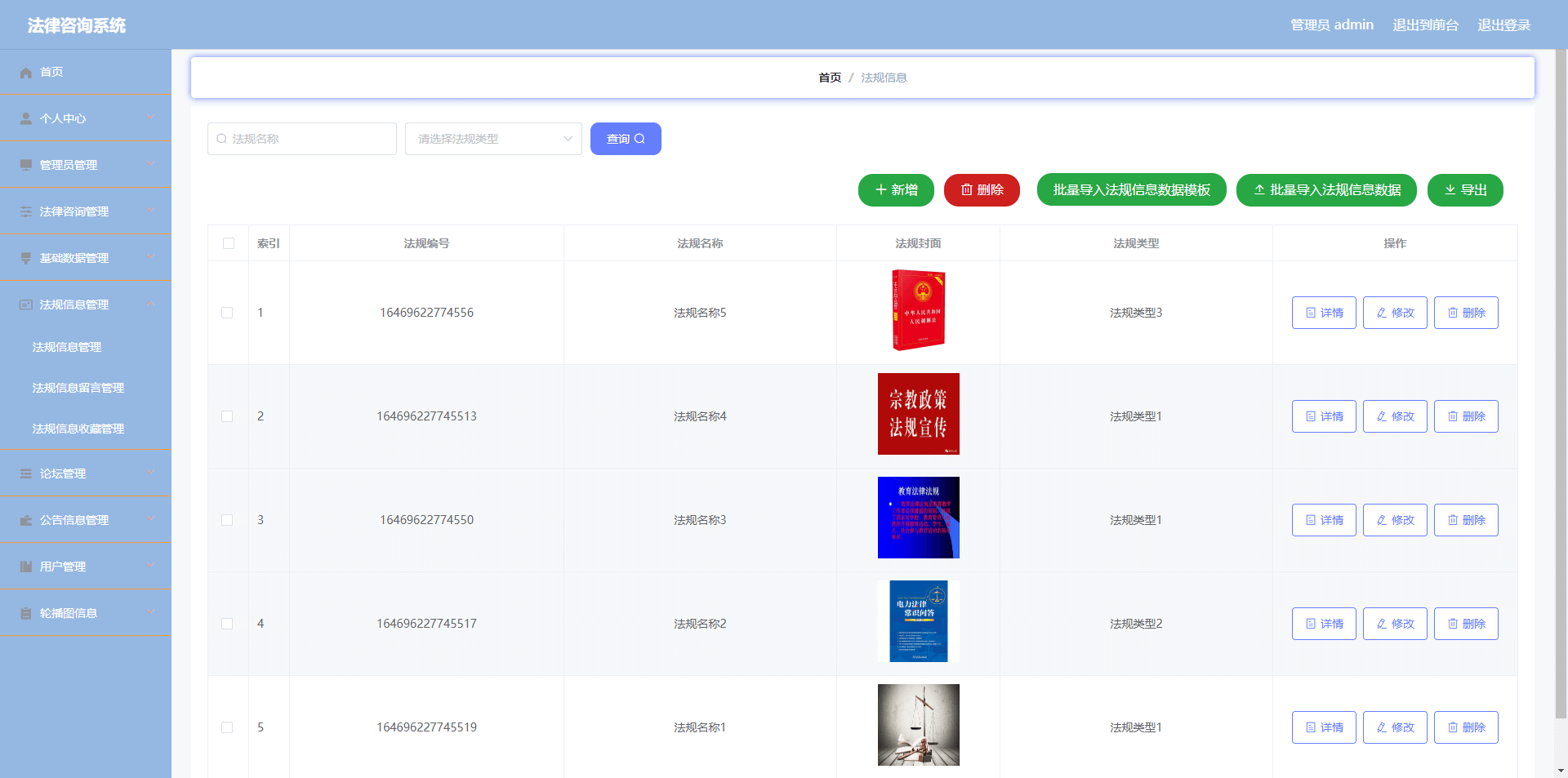Click the icon beside 基础数据管理

(x=26, y=259)
